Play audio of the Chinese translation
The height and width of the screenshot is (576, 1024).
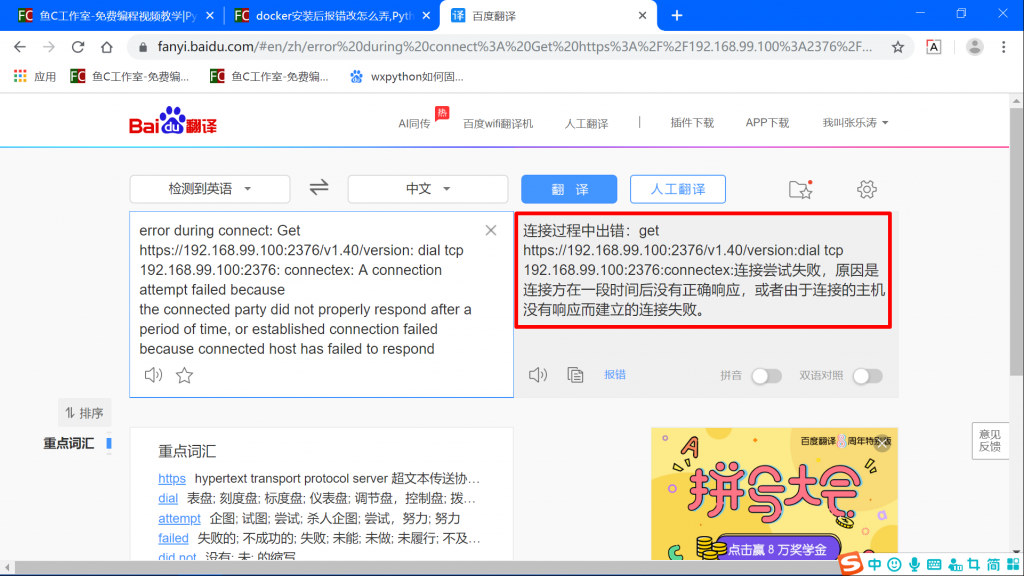[x=538, y=374]
